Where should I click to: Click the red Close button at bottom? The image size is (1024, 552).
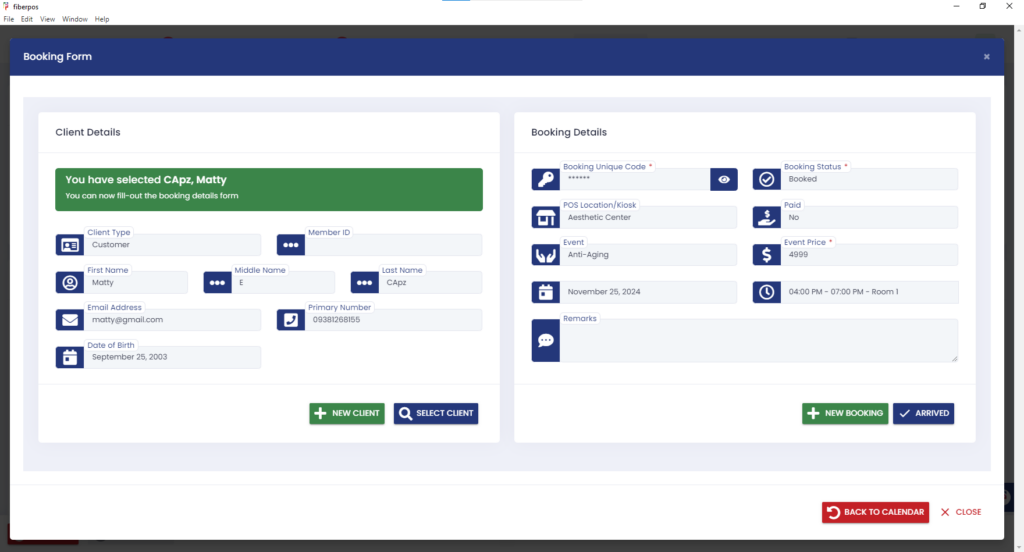(x=961, y=512)
